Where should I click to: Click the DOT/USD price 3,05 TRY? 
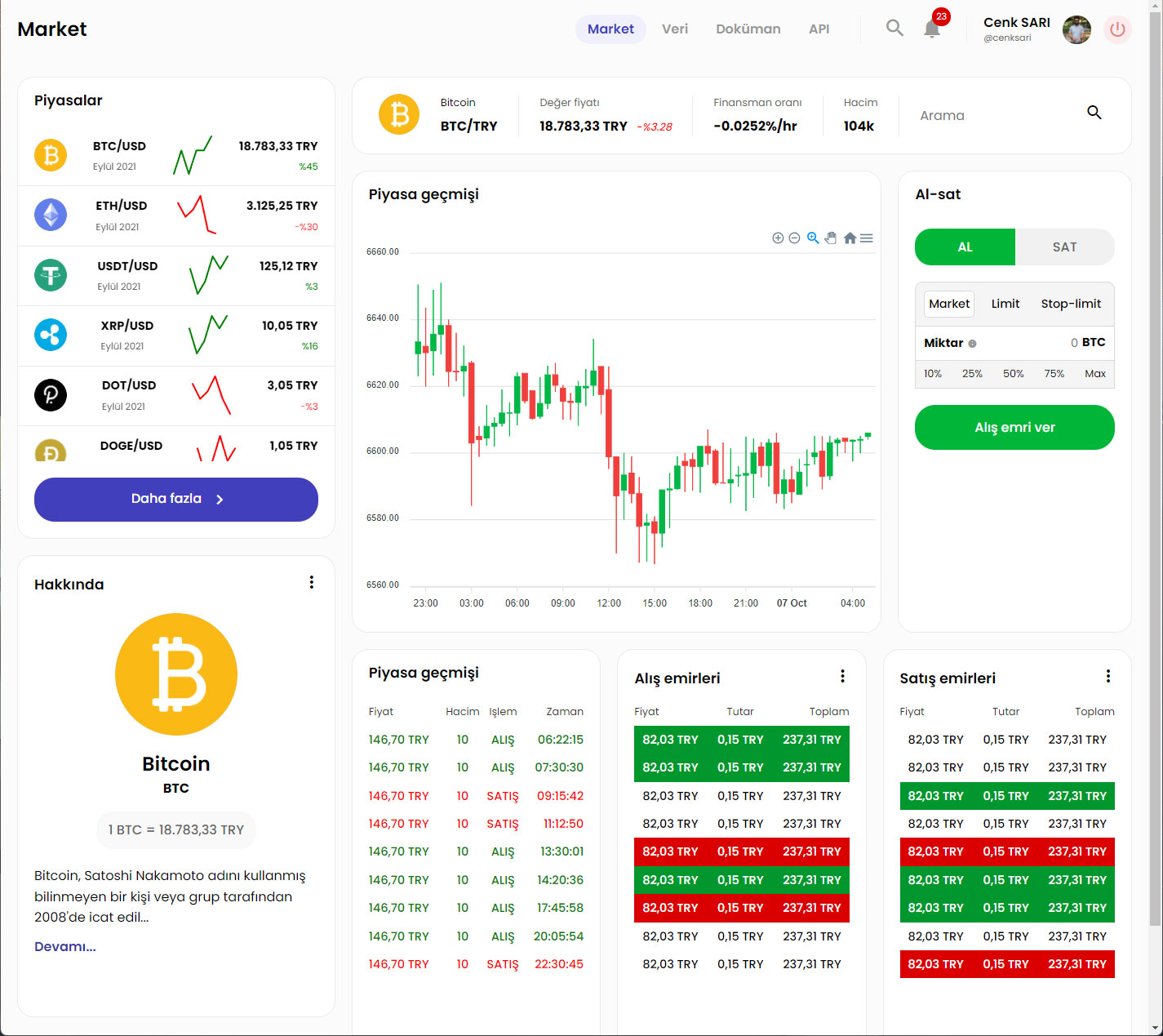(292, 385)
